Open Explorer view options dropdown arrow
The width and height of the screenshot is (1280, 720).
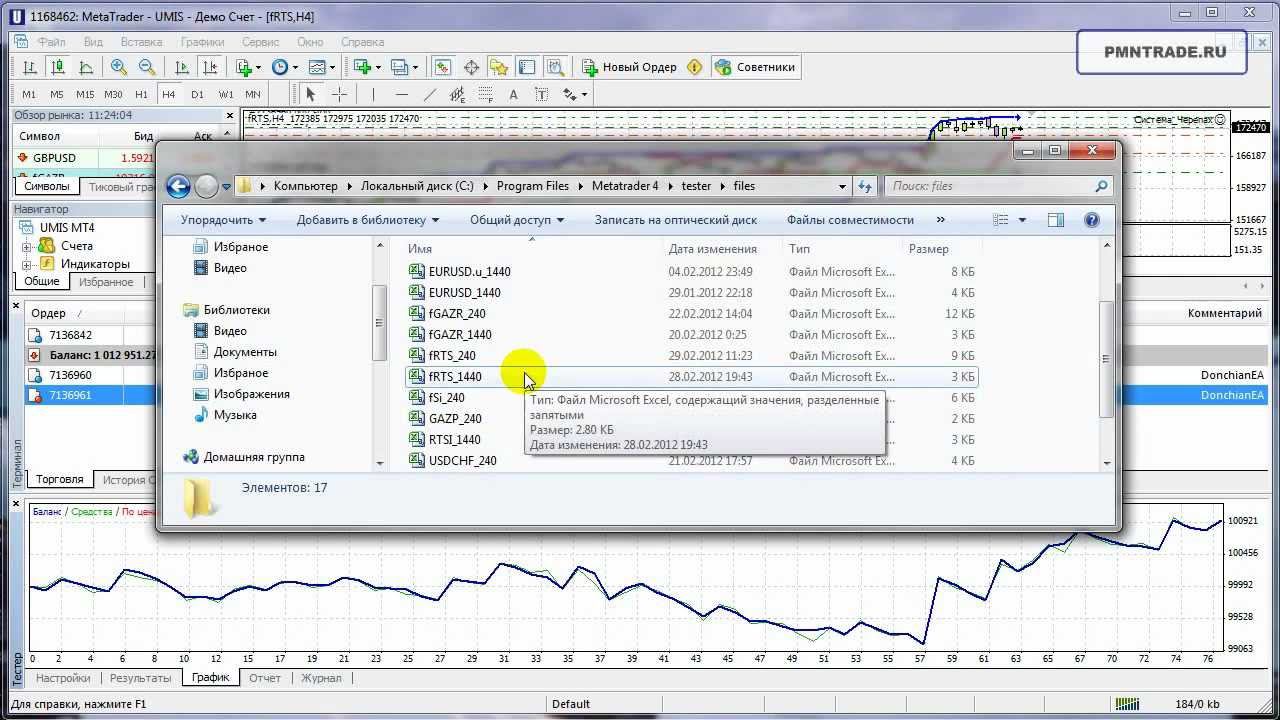[1022, 220]
